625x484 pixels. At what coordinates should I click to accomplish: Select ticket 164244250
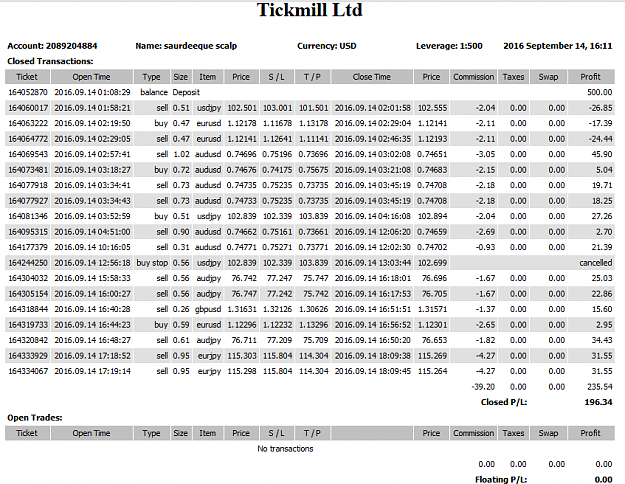pyautogui.click(x=28, y=263)
